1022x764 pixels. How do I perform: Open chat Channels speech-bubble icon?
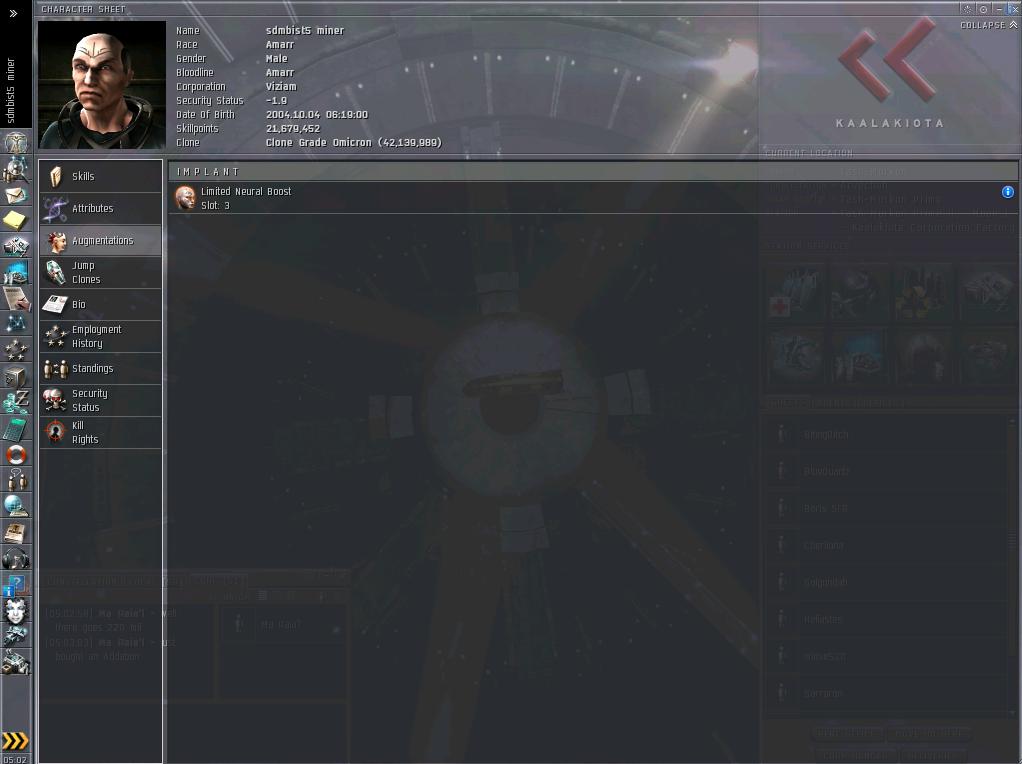point(15,480)
